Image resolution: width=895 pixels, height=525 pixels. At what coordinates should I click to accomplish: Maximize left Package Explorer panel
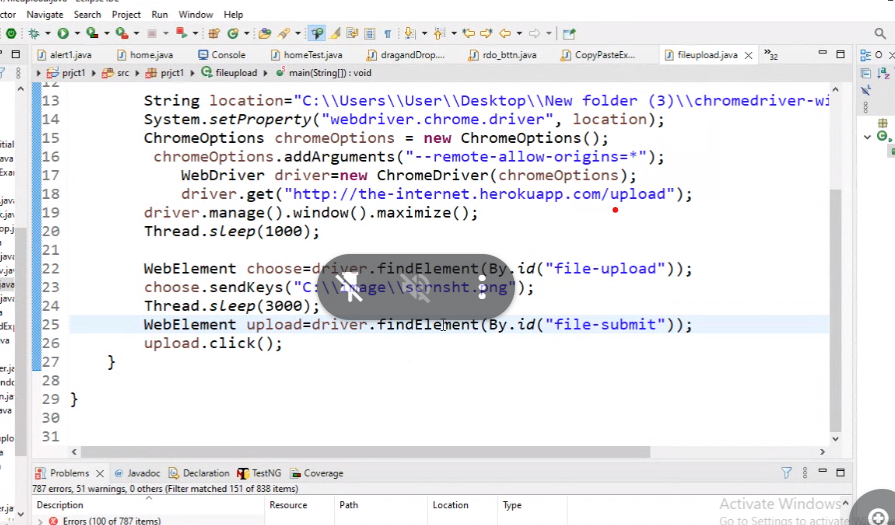(16, 54)
